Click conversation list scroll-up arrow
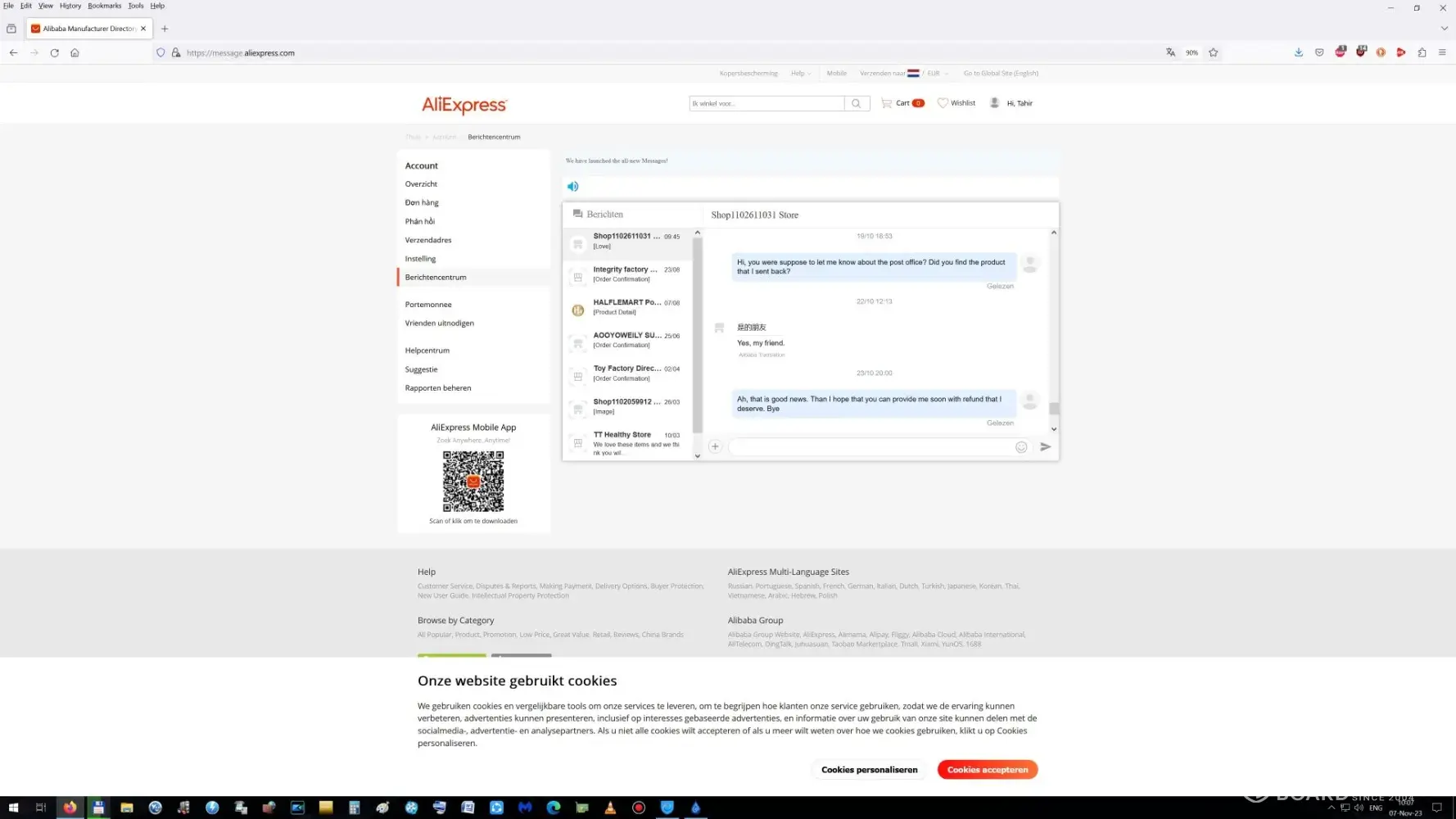The height and width of the screenshot is (819, 1456). point(698,233)
